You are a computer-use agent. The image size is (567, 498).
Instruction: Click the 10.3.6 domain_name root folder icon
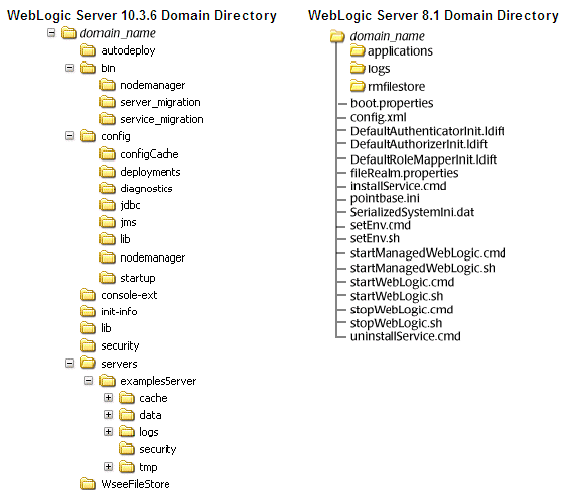click(x=68, y=33)
